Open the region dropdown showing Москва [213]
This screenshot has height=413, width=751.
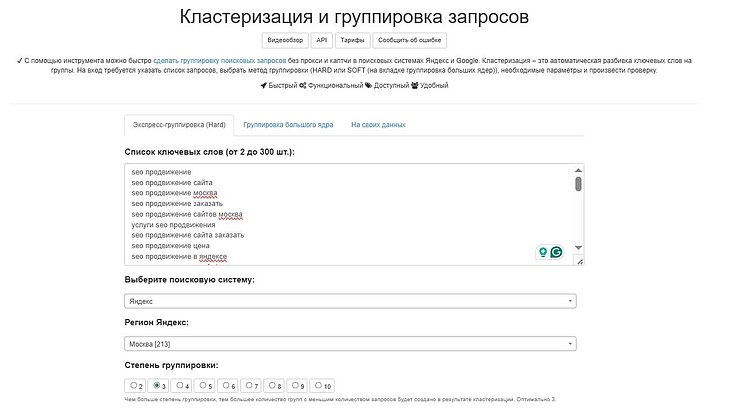350,344
